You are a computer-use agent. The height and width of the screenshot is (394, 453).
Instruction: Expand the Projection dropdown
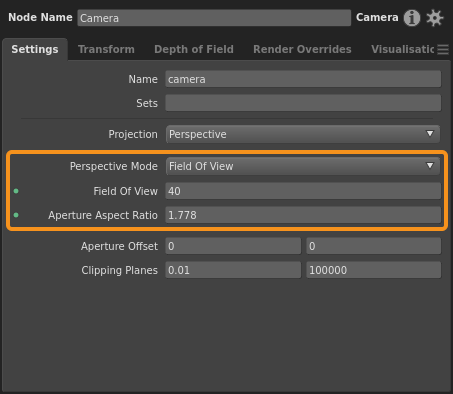click(x=303, y=134)
